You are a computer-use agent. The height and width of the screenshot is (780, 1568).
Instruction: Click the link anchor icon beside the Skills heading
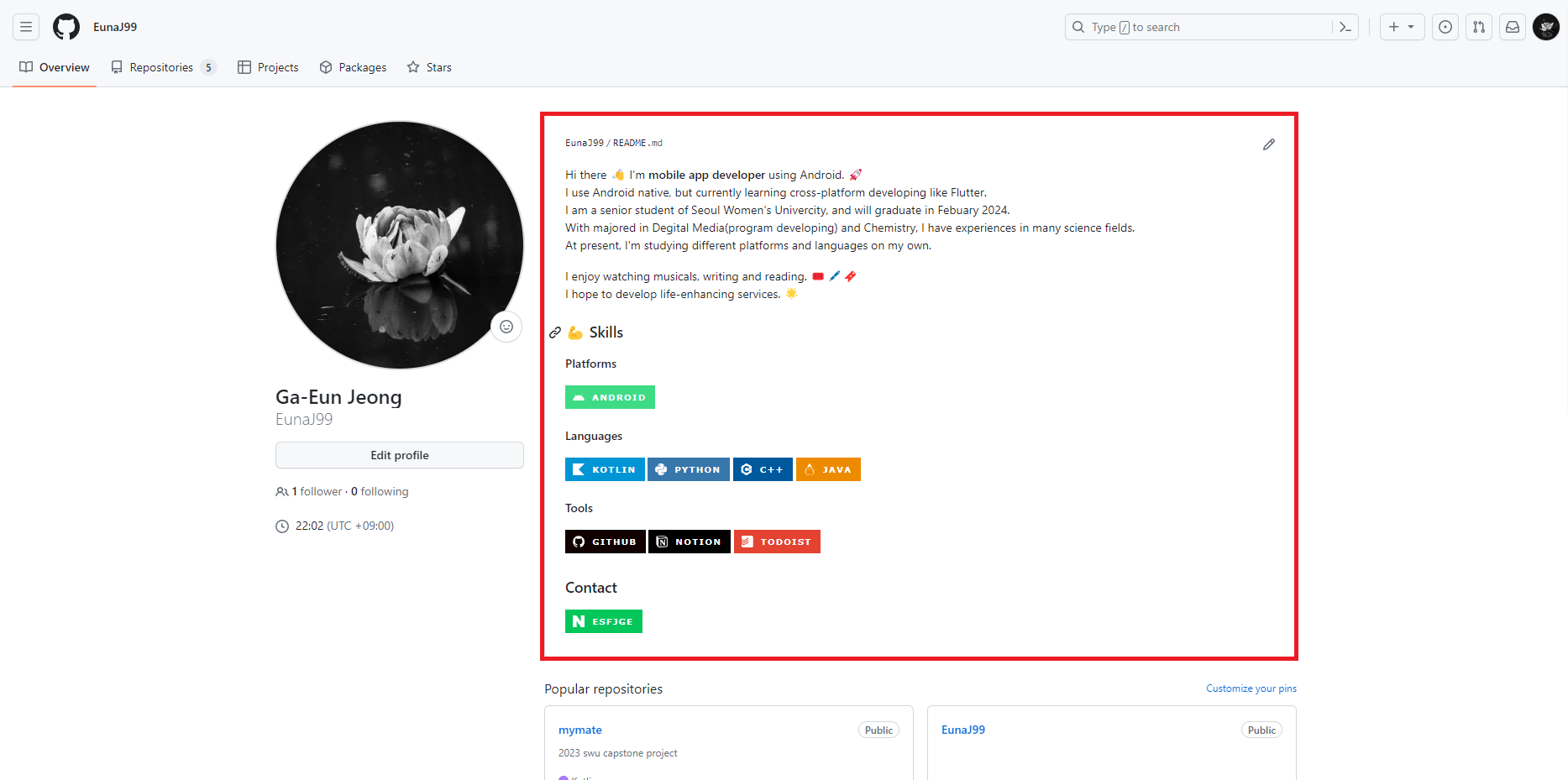point(555,332)
